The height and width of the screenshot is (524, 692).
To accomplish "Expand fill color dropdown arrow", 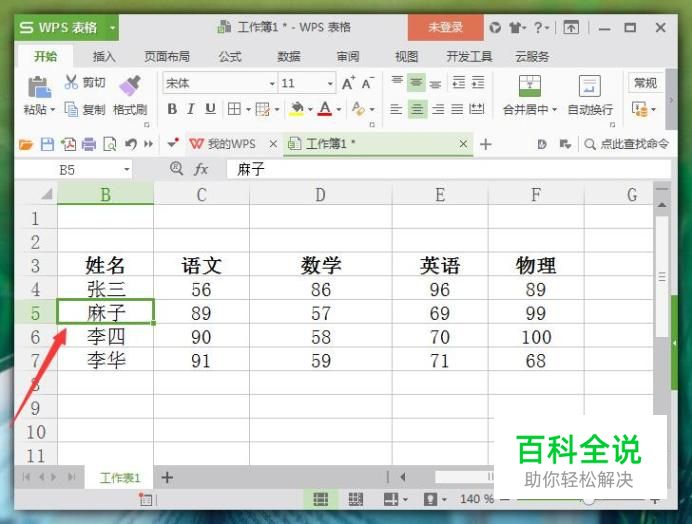I will point(310,109).
